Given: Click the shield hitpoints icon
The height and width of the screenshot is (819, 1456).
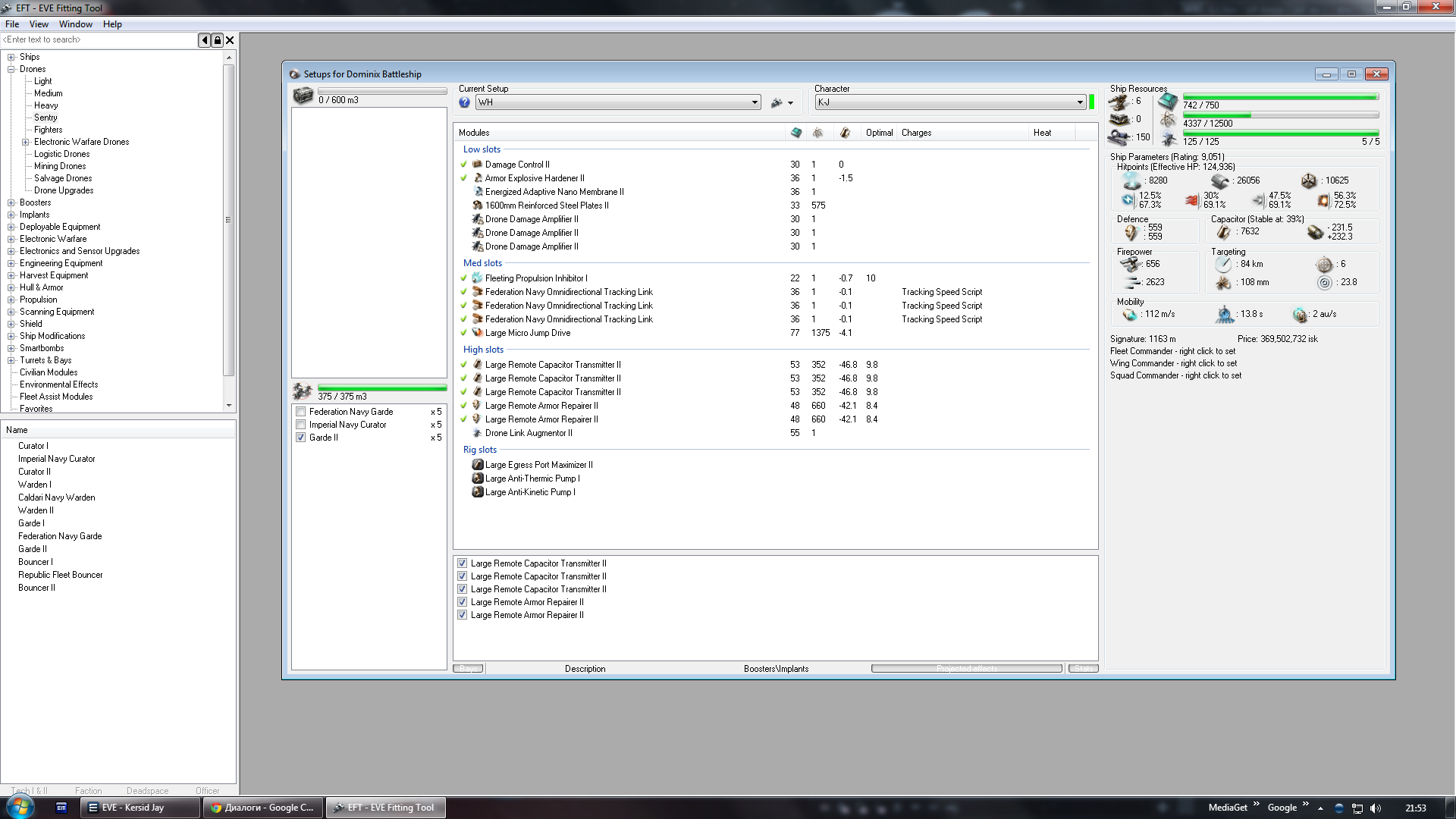Looking at the screenshot, I should (x=1132, y=180).
